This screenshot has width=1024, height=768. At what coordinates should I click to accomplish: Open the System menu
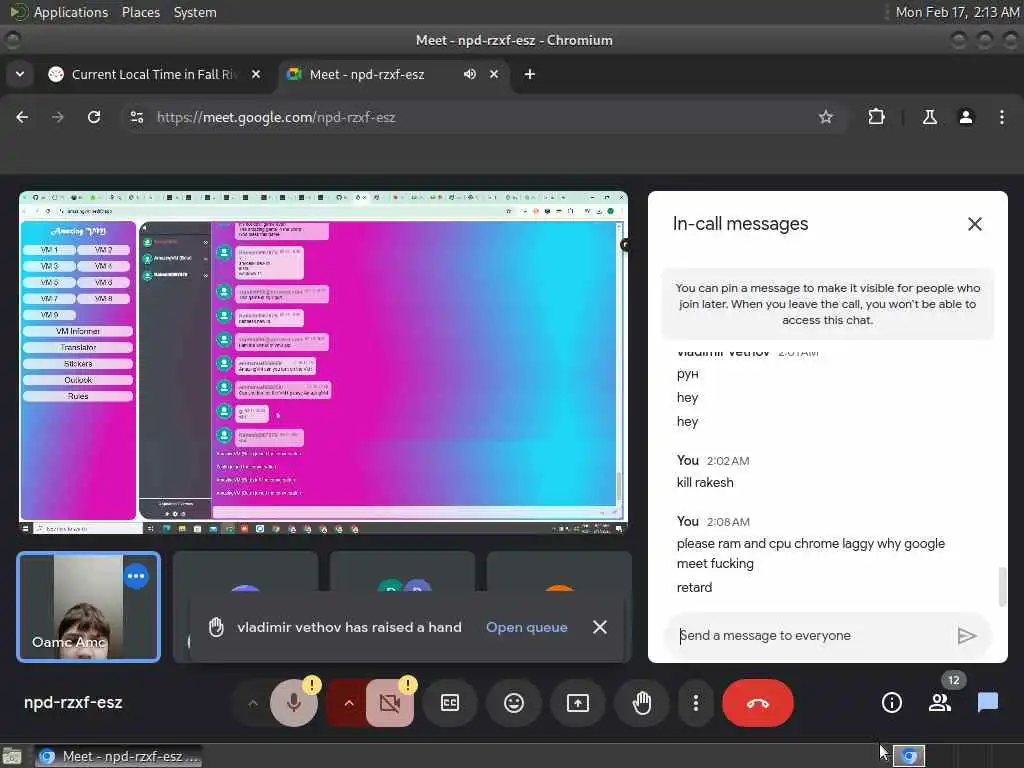coord(195,12)
